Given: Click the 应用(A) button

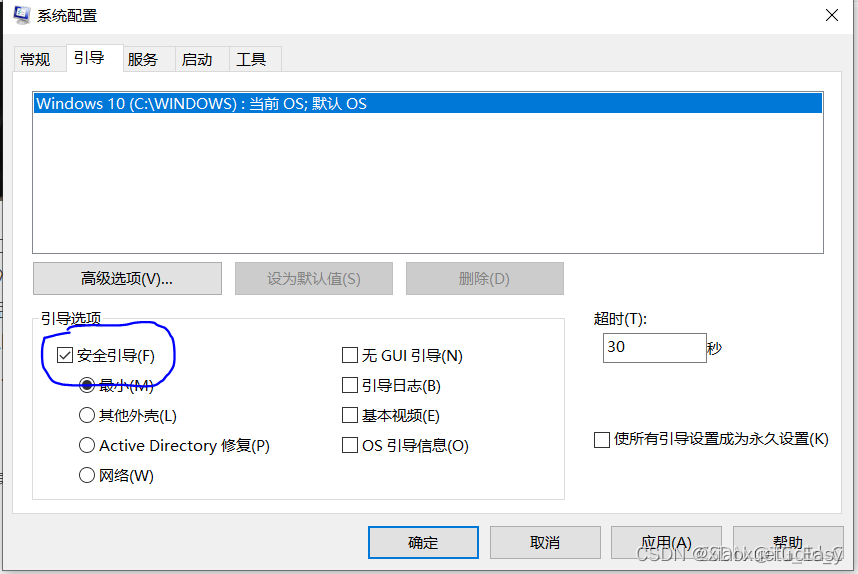Looking at the screenshot, I should click(x=666, y=542).
